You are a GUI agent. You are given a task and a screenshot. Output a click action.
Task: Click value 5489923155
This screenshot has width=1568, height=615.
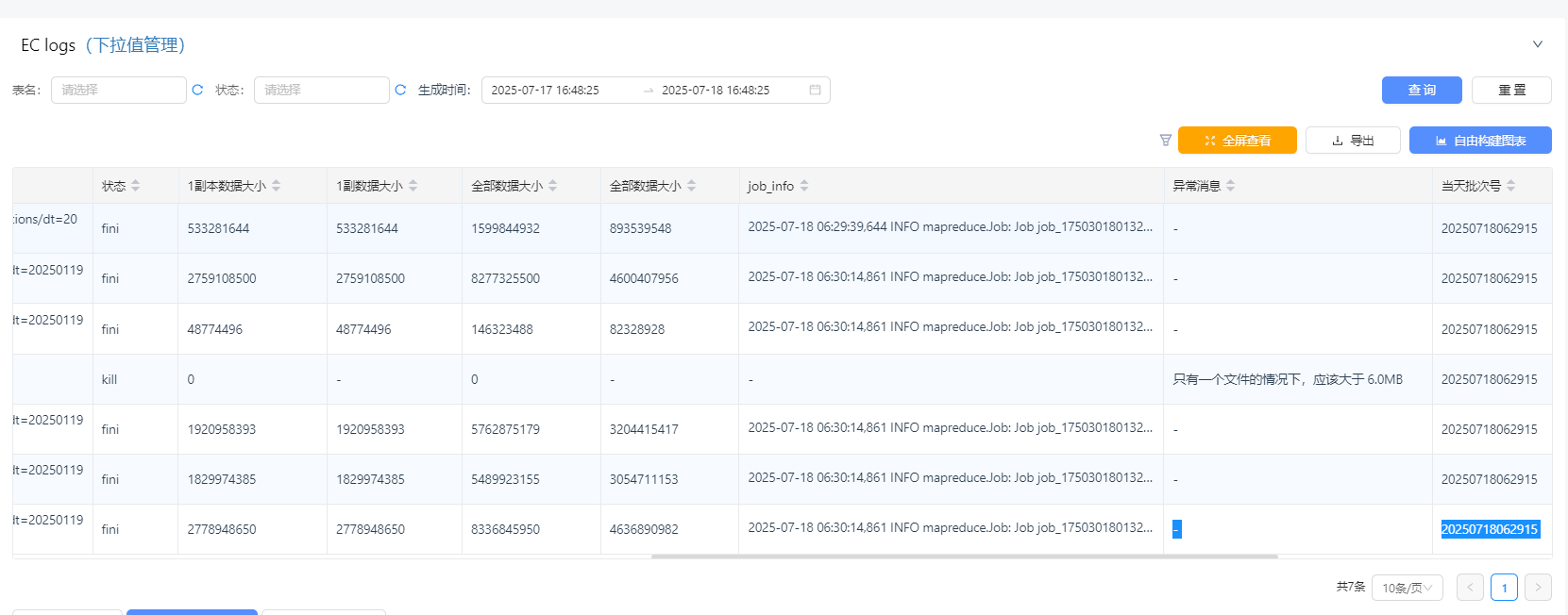pyautogui.click(x=505, y=479)
